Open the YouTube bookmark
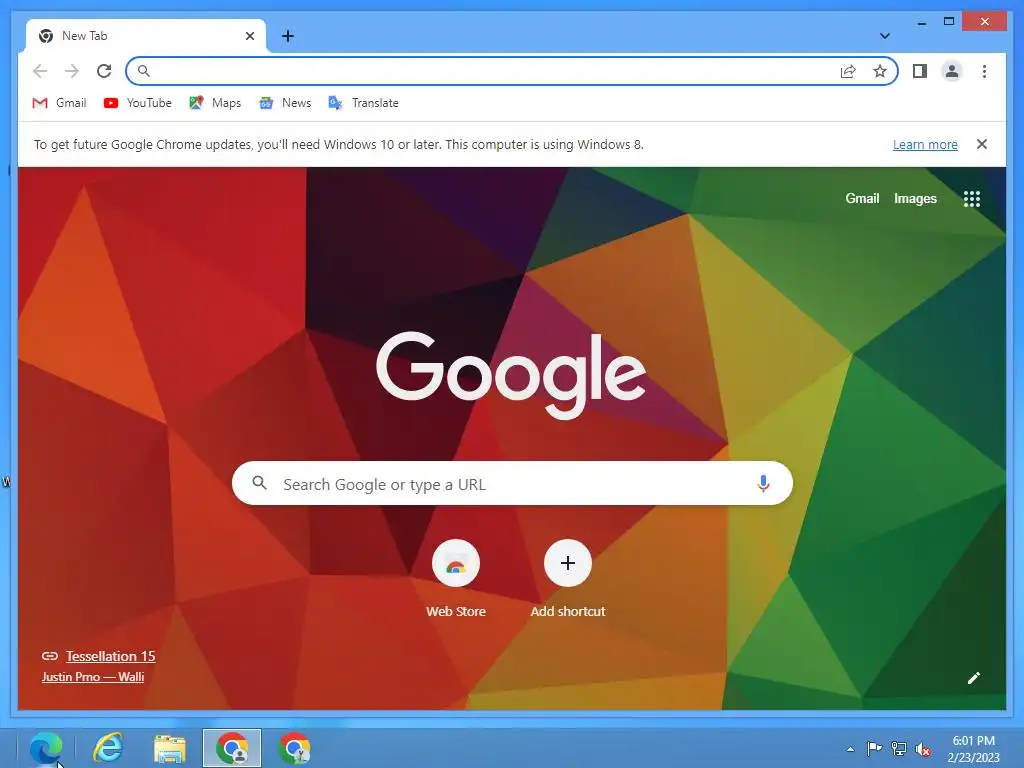This screenshot has width=1024, height=768. pyautogui.click(x=138, y=103)
